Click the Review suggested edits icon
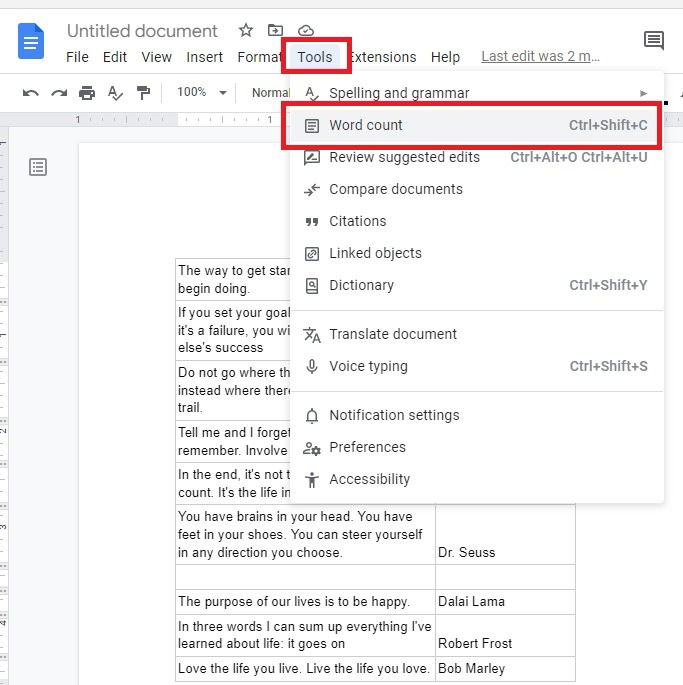 312,158
